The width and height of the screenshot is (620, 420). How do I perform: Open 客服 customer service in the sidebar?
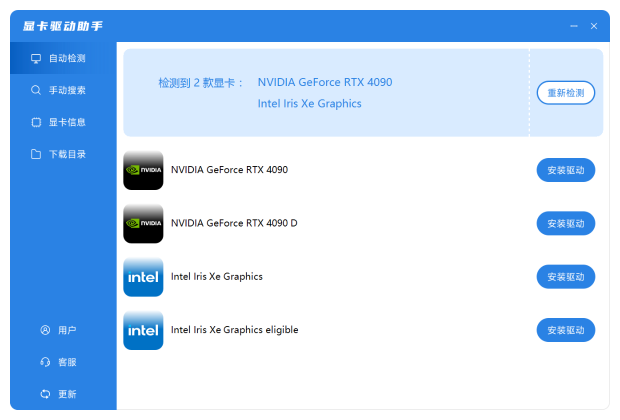(58, 362)
